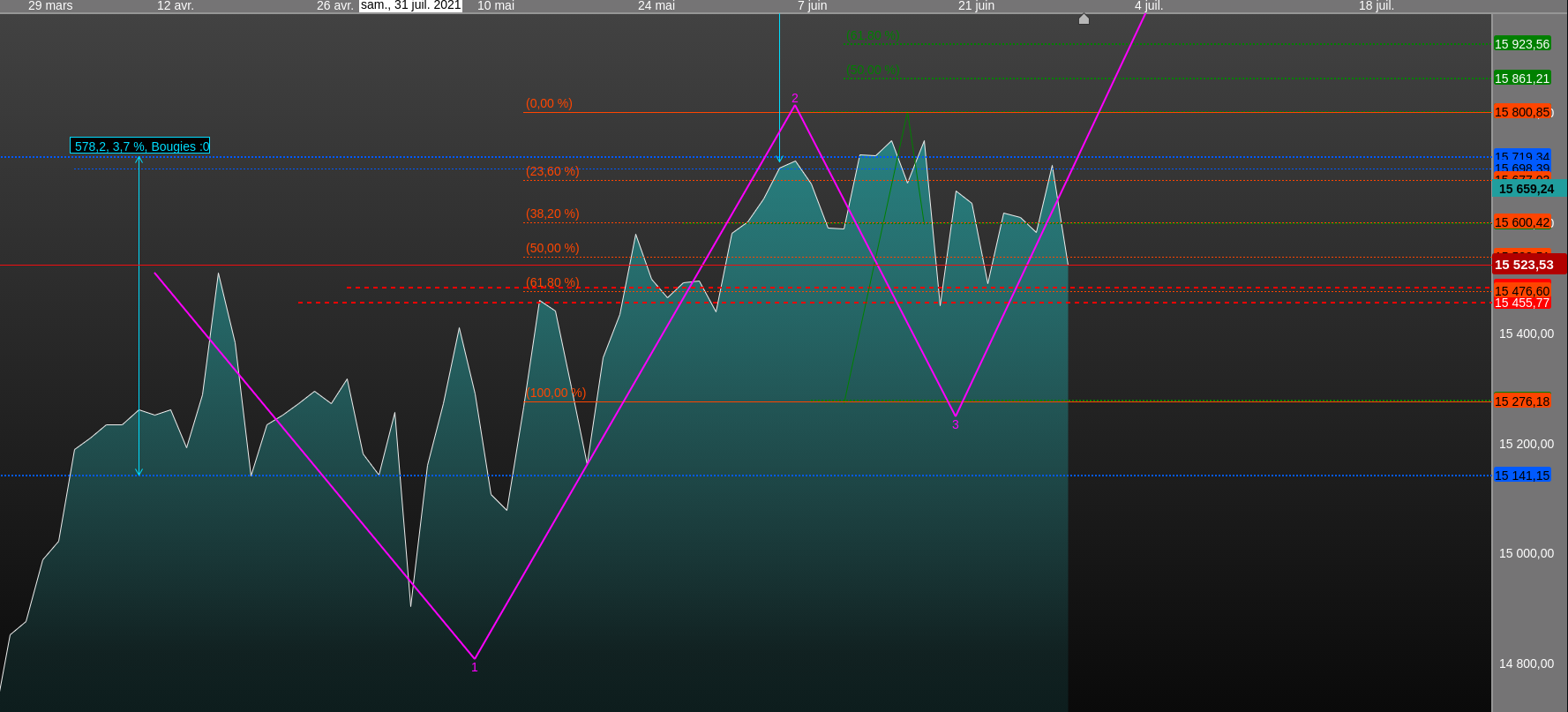
Task: Click the "15 200,00" price scale value
Action: tap(1527, 444)
